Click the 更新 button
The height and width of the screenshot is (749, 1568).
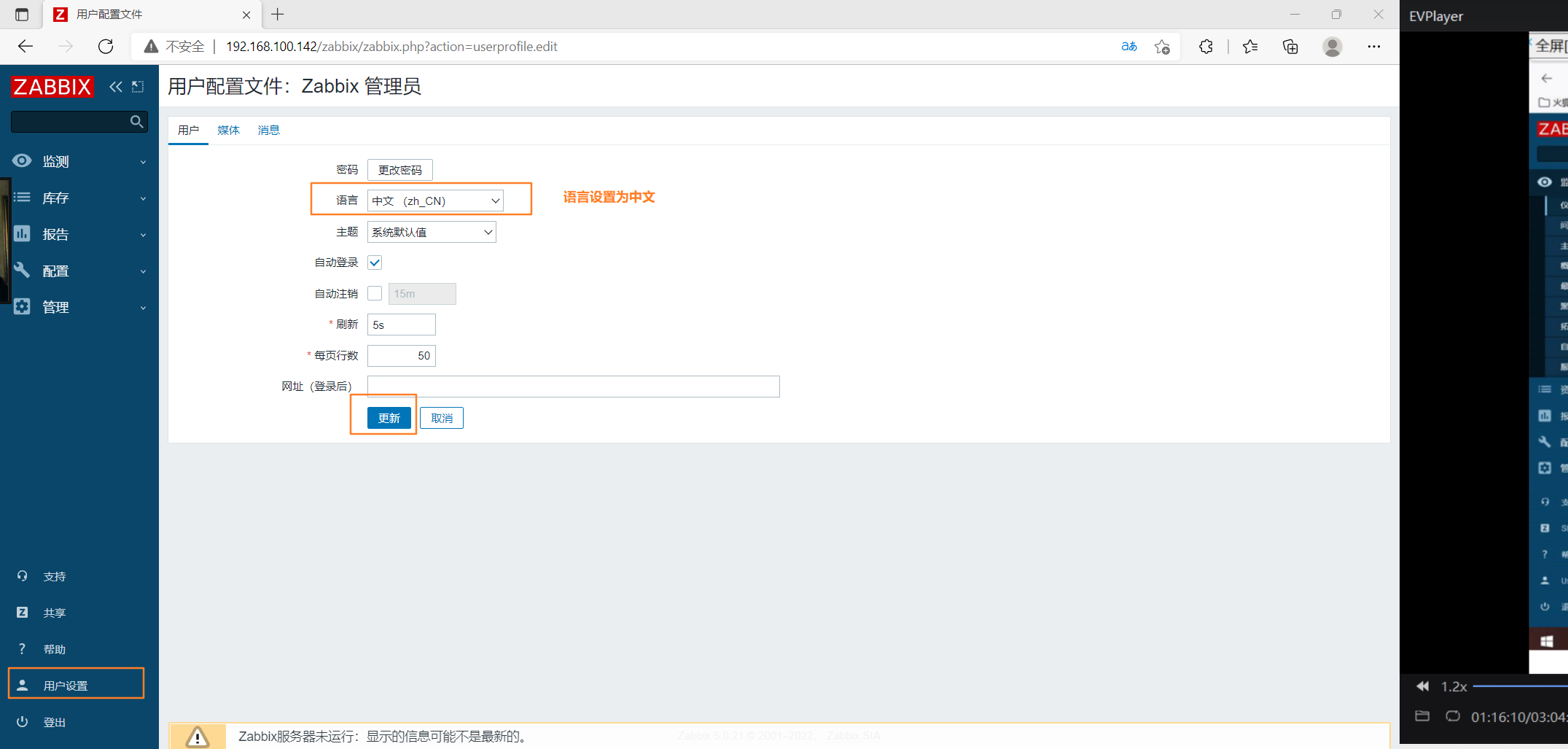click(389, 418)
